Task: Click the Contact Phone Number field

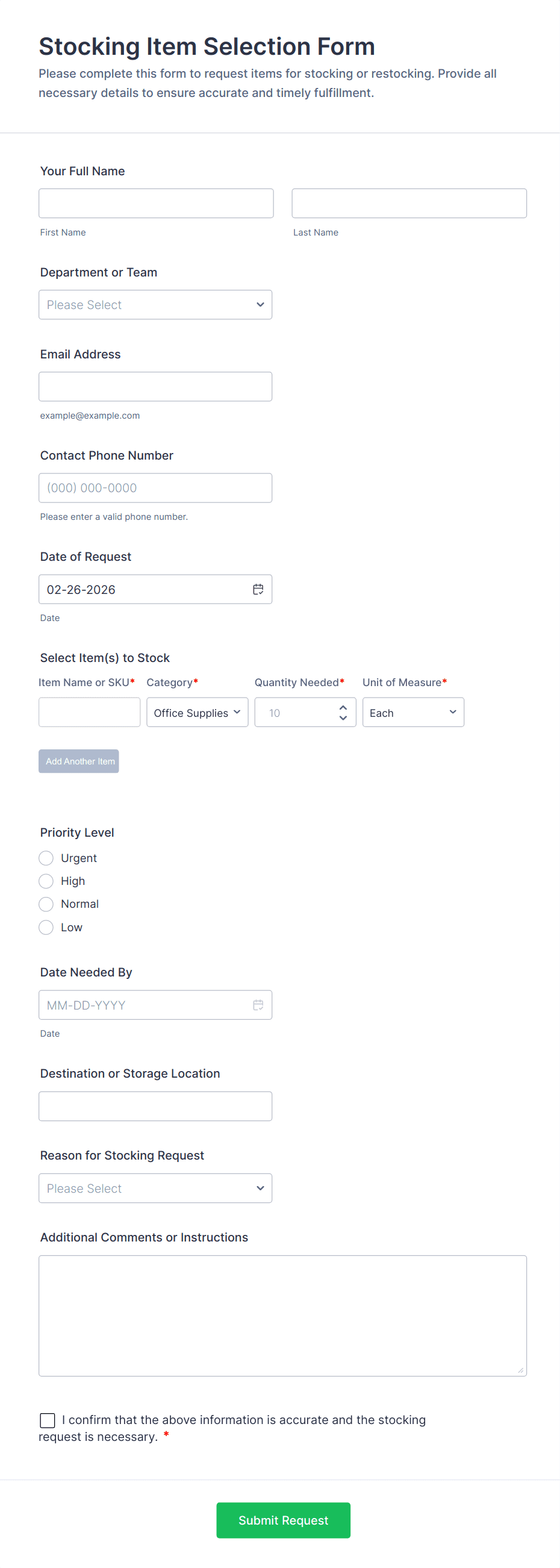Action: [x=155, y=487]
